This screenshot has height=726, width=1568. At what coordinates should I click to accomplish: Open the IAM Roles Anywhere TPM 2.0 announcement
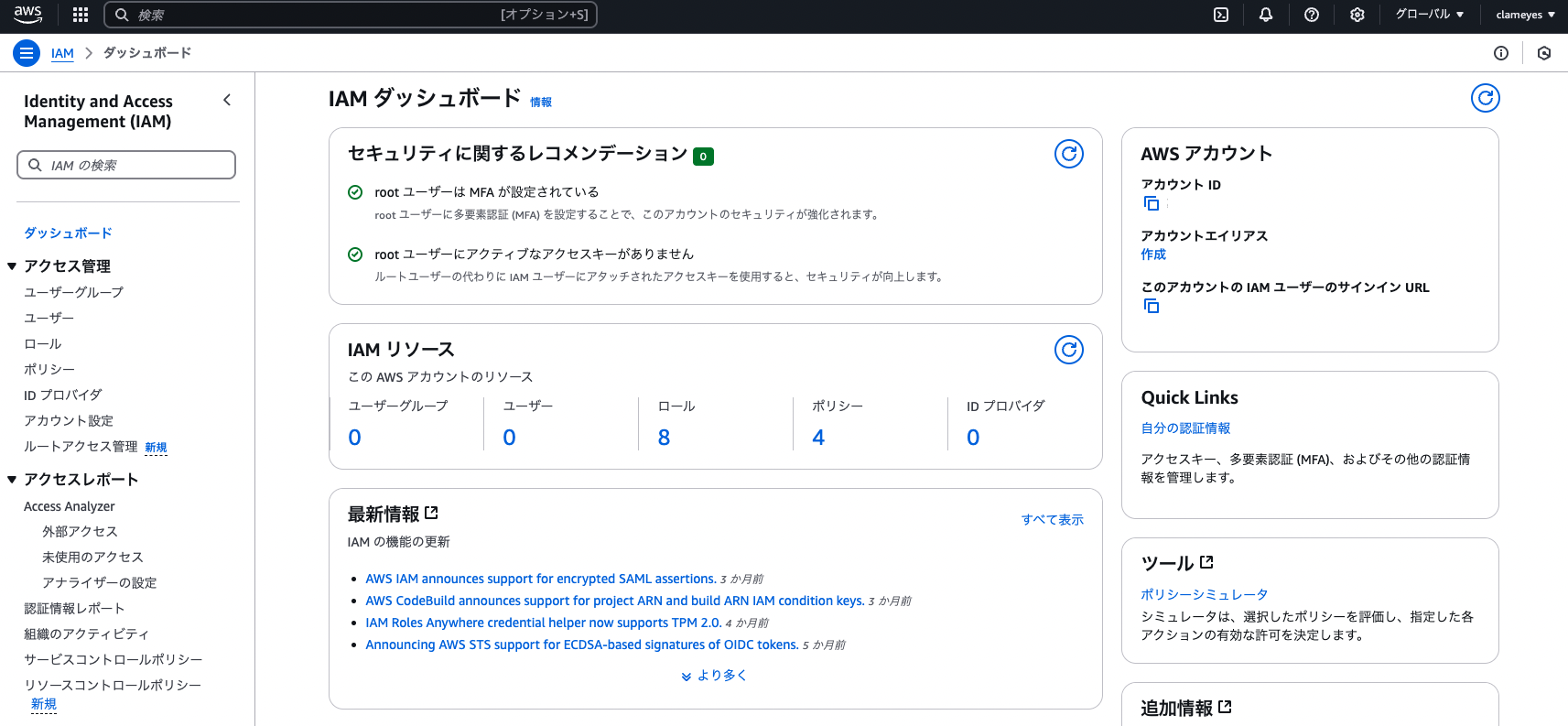544,623
